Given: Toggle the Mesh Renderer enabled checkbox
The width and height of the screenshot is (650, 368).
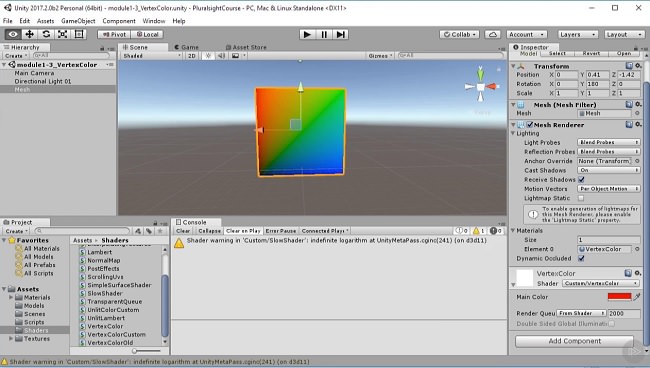Looking at the screenshot, I should tap(530, 124).
